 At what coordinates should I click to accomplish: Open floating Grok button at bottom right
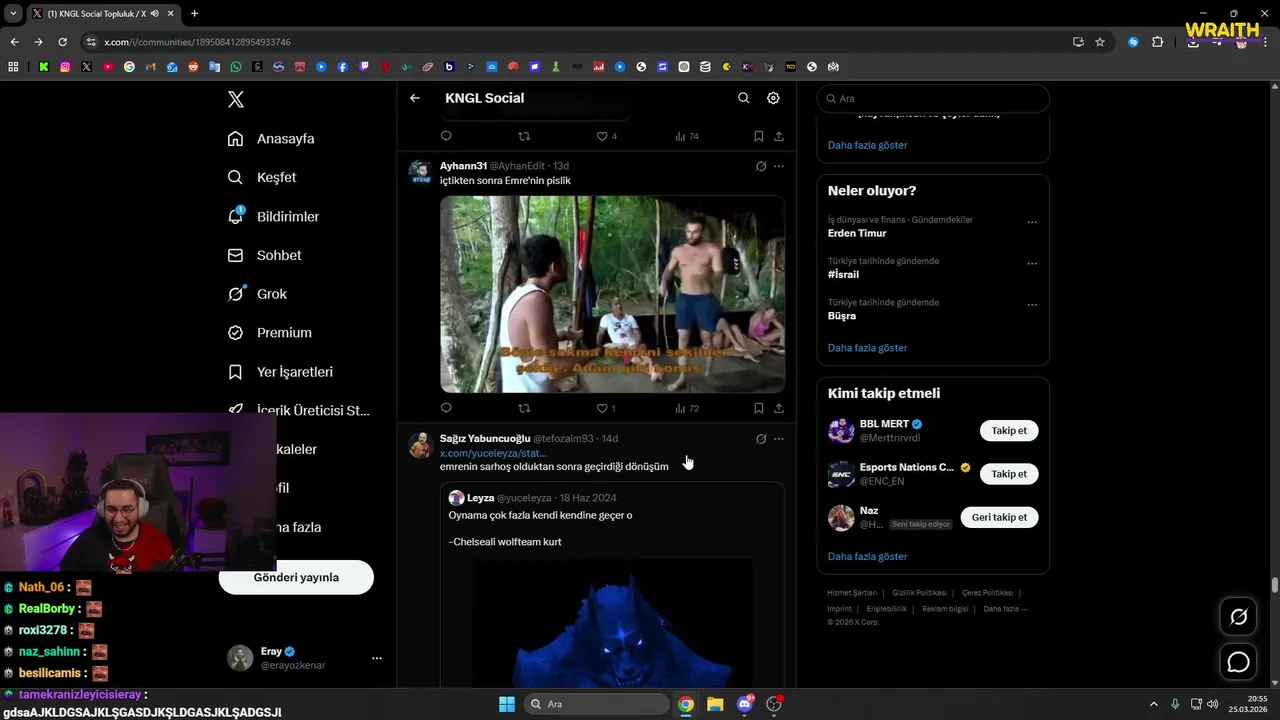point(1238,617)
